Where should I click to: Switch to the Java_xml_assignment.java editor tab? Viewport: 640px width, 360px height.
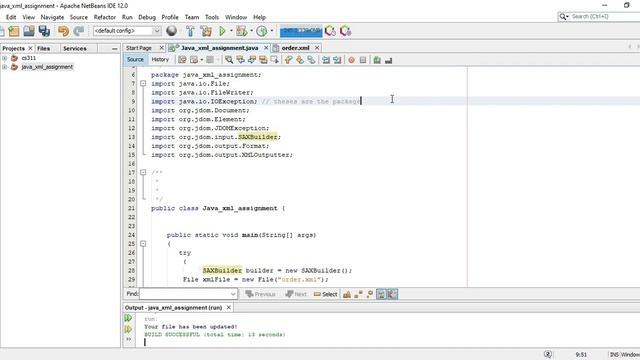tap(220, 48)
